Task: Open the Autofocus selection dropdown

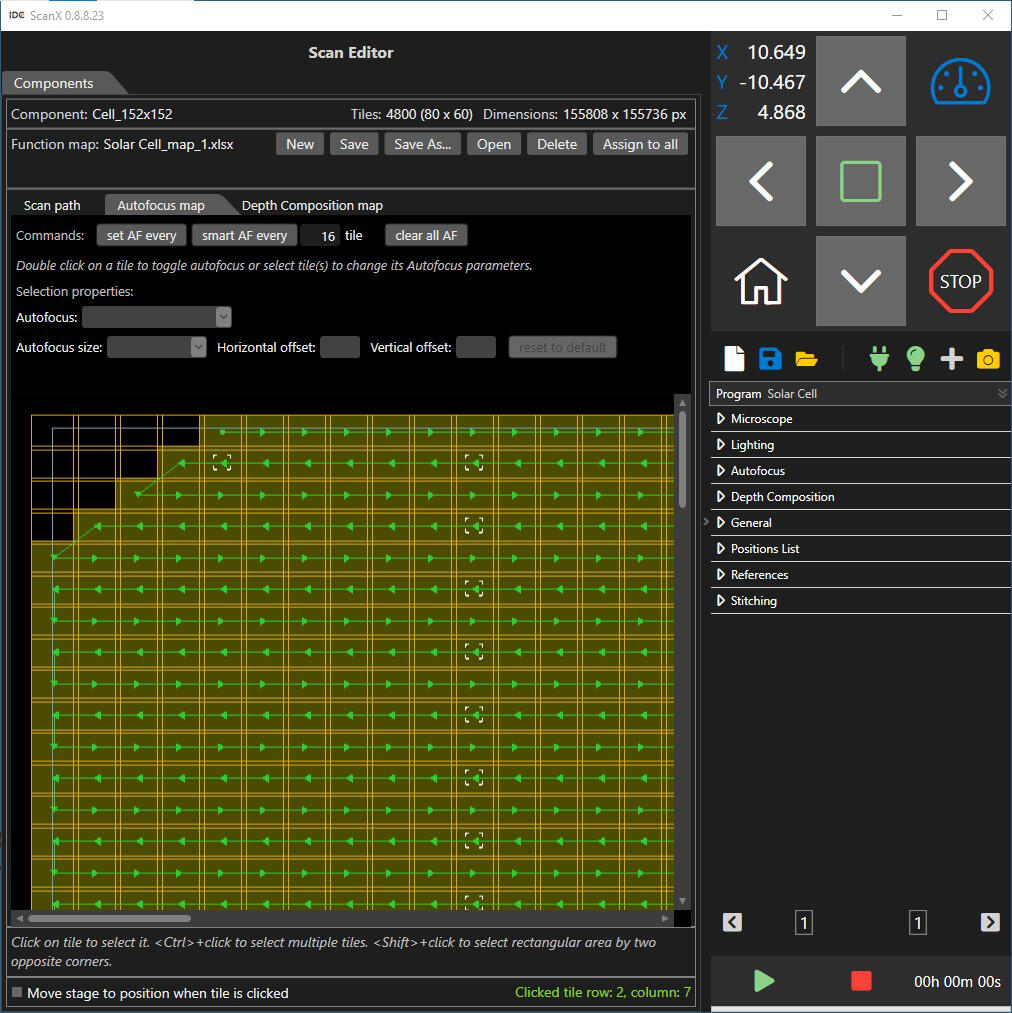Action: coord(157,317)
